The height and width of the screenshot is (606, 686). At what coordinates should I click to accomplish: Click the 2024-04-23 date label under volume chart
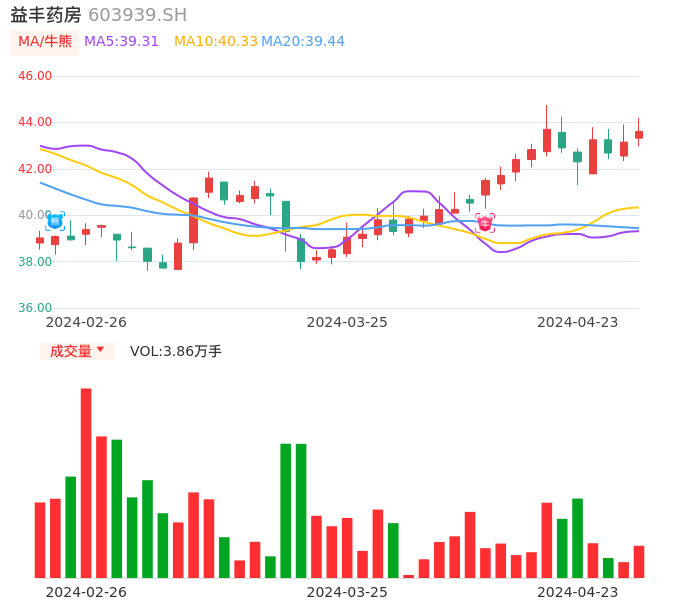578,592
